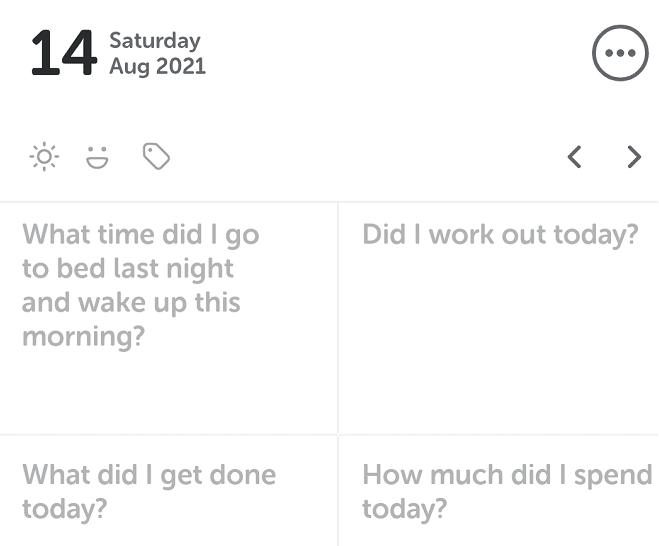Click "How much did I spend today?" field
The width and height of the screenshot is (659, 546).
pyautogui.click(x=506, y=491)
